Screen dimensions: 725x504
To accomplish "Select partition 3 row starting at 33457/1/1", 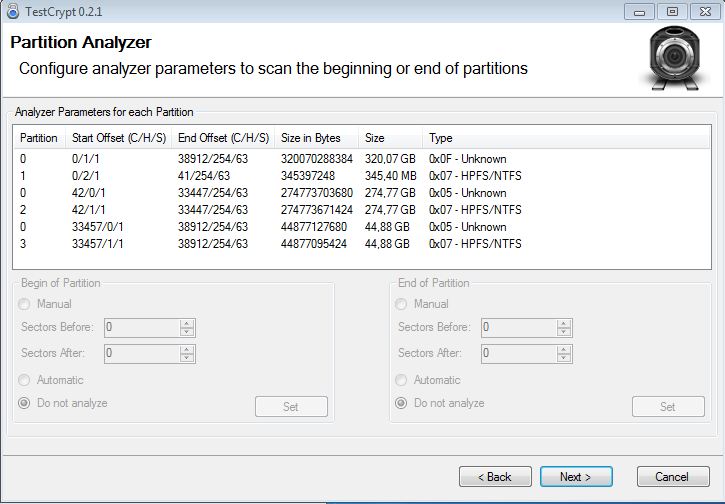I will pos(362,244).
